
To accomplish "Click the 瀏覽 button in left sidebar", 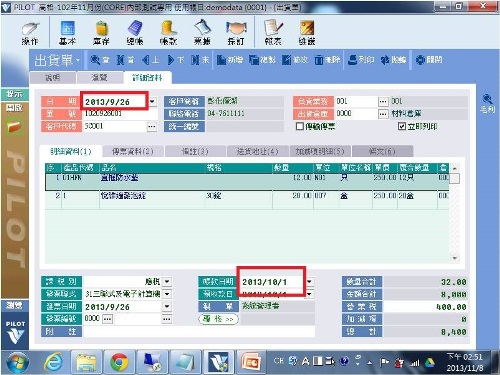I will pos(14,305).
